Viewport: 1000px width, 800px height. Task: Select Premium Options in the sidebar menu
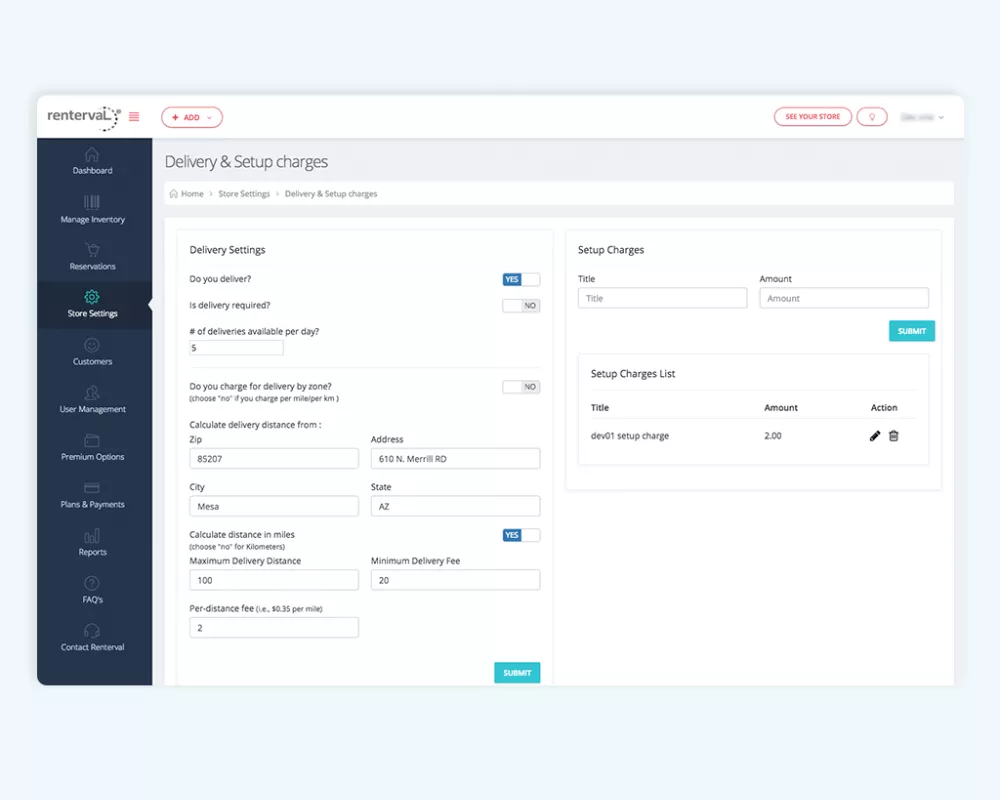92,447
